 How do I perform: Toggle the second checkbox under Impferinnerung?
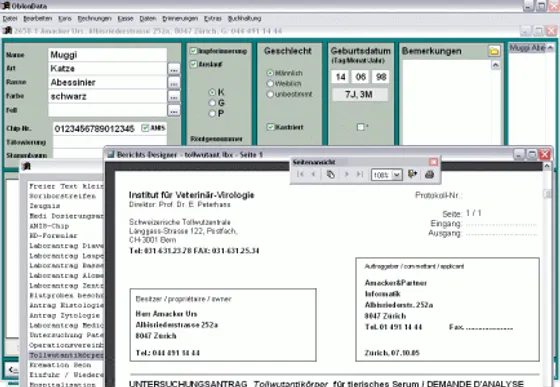tap(194, 64)
